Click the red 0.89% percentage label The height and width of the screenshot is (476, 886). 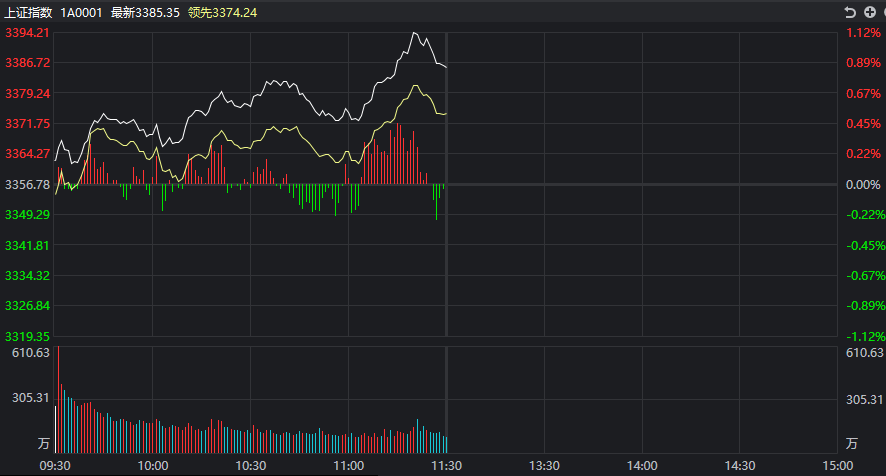point(863,63)
